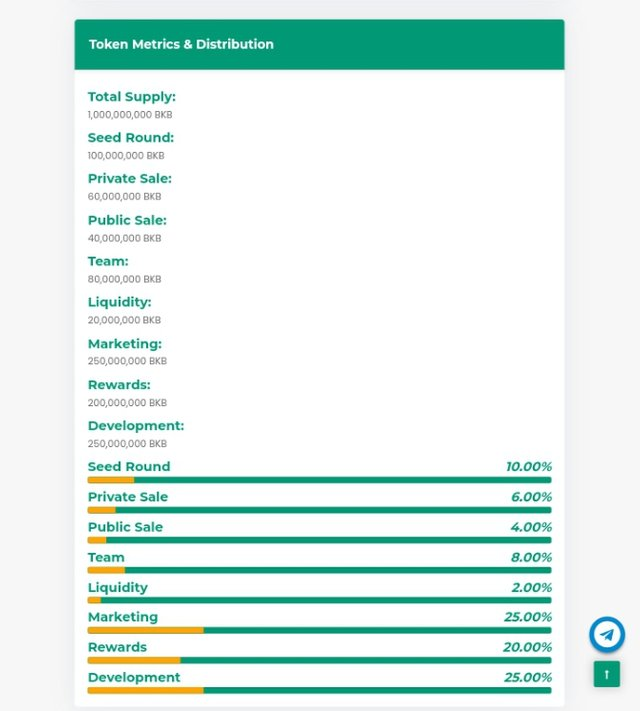Click the Development progress bar

(319, 690)
